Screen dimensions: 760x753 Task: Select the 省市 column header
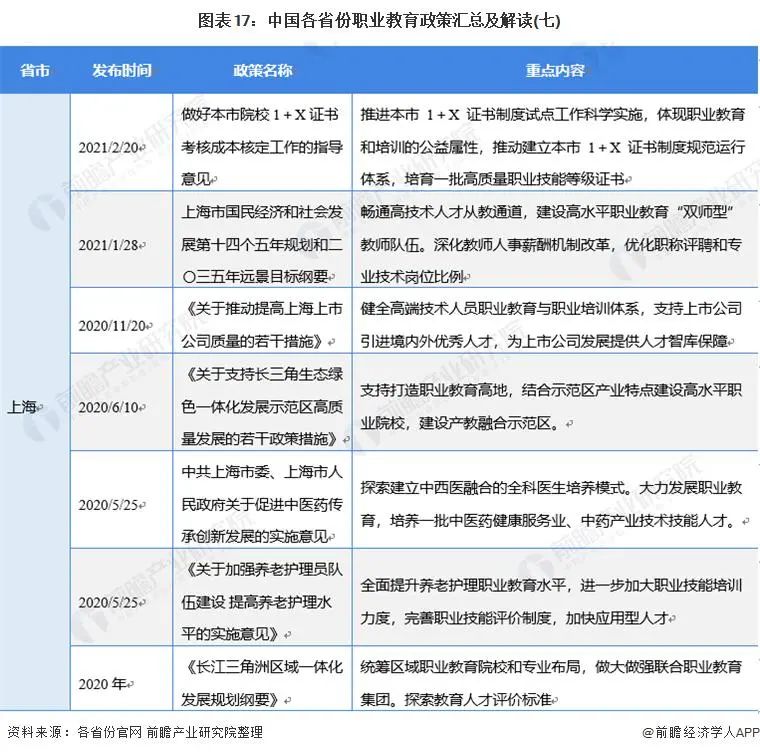(x=35, y=71)
